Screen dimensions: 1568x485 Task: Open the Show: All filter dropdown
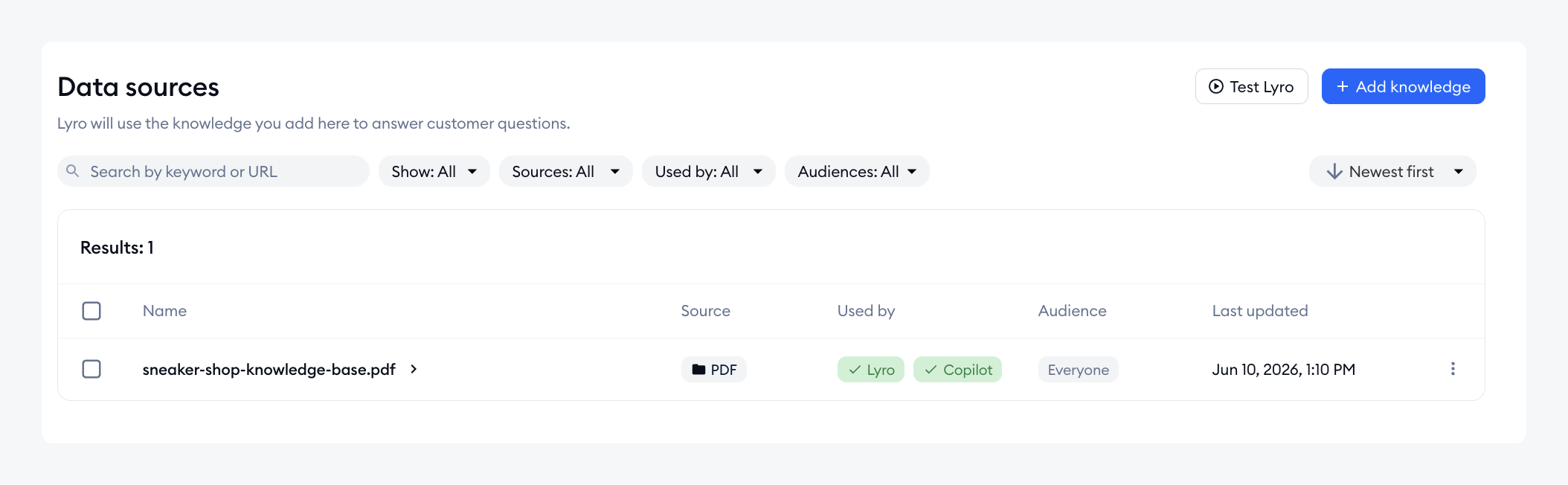pos(434,171)
